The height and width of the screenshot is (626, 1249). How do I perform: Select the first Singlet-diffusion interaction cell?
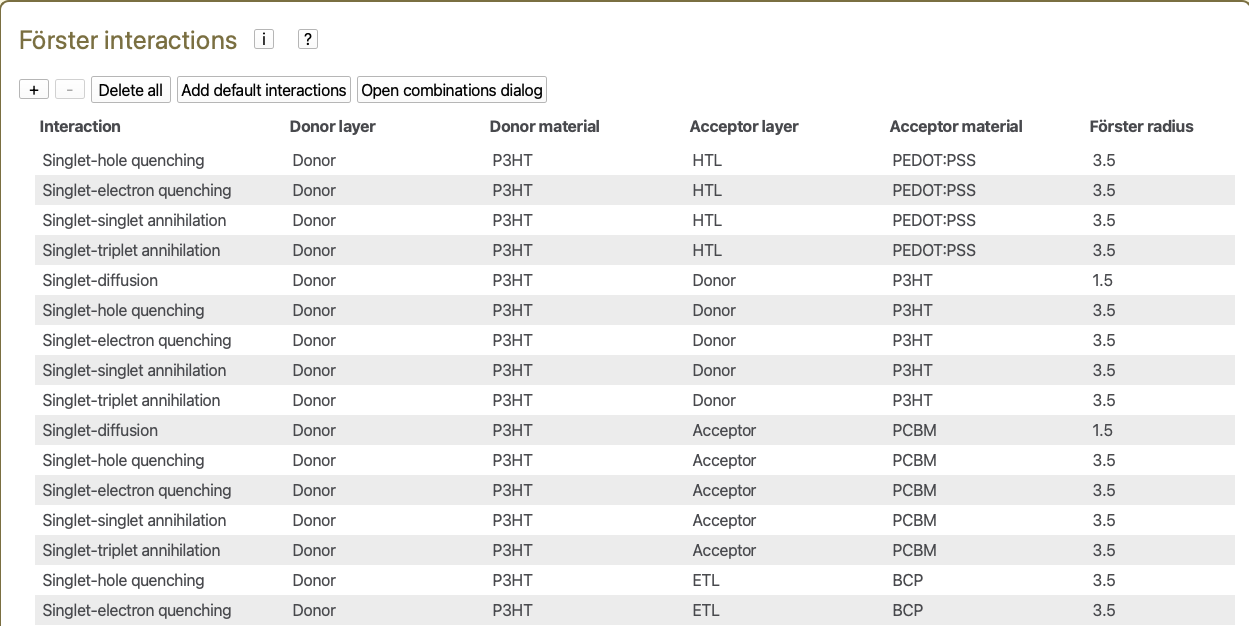(x=100, y=280)
